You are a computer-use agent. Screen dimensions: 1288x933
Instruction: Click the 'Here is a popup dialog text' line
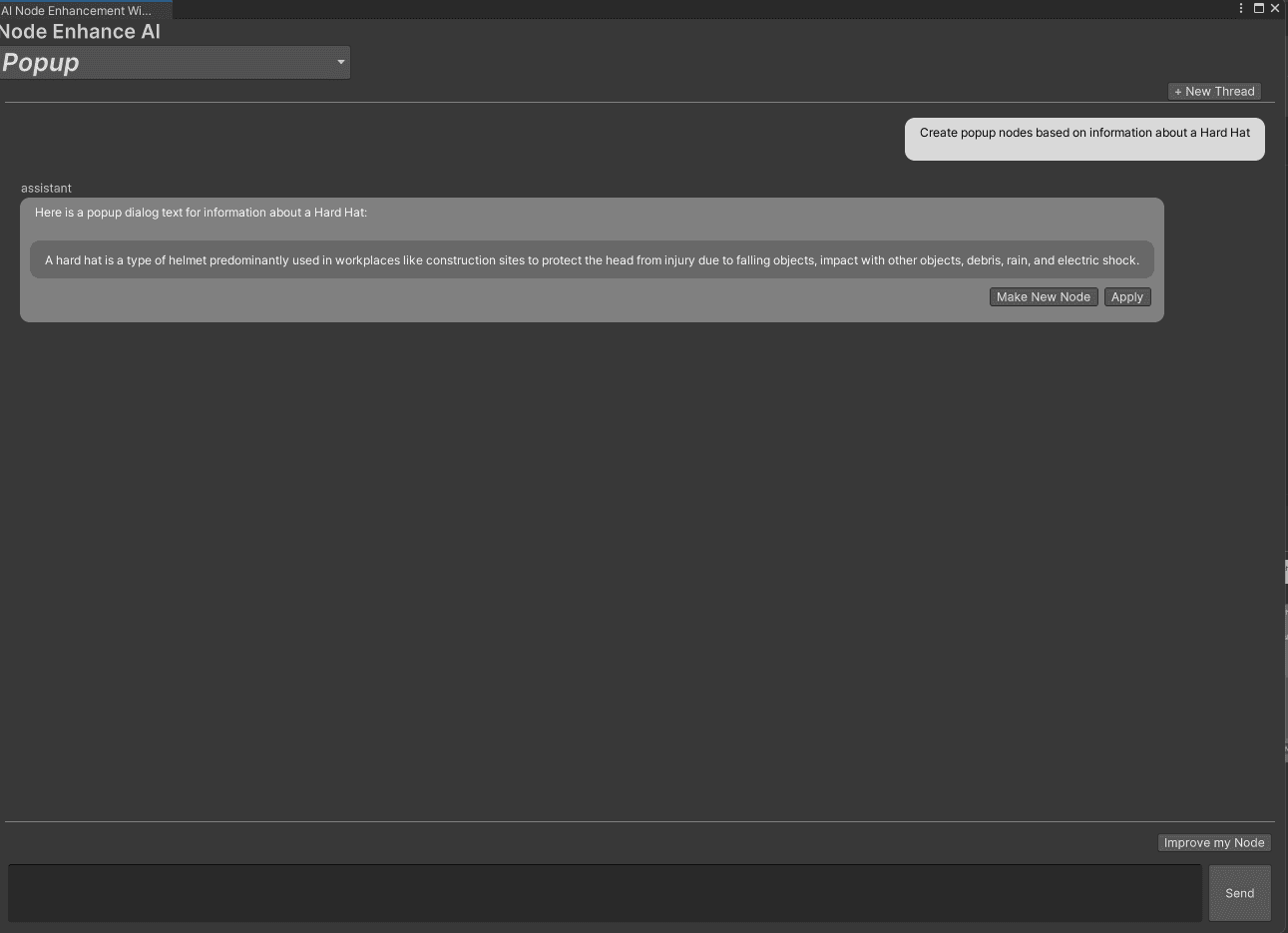pos(201,213)
